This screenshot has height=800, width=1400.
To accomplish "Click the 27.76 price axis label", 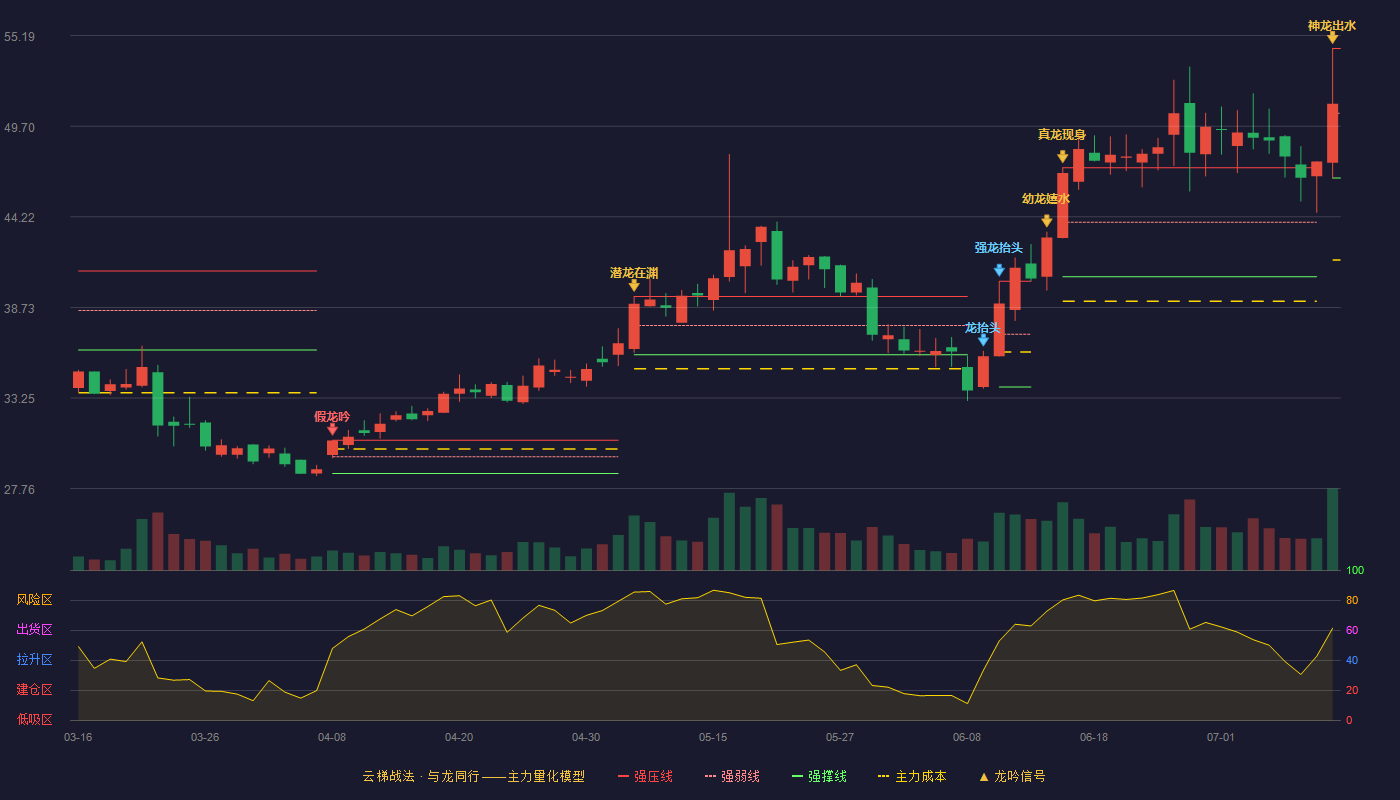I will tap(19, 489).
